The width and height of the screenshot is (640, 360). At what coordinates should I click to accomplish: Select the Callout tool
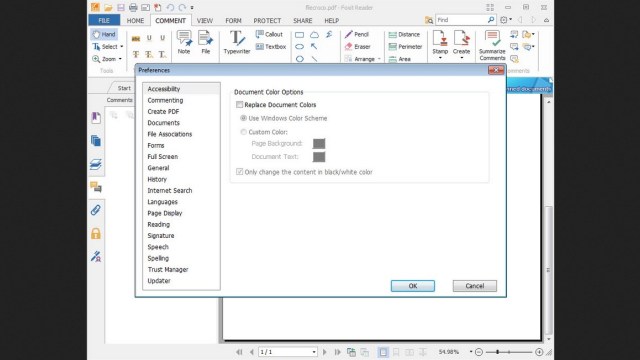(269, 34)
